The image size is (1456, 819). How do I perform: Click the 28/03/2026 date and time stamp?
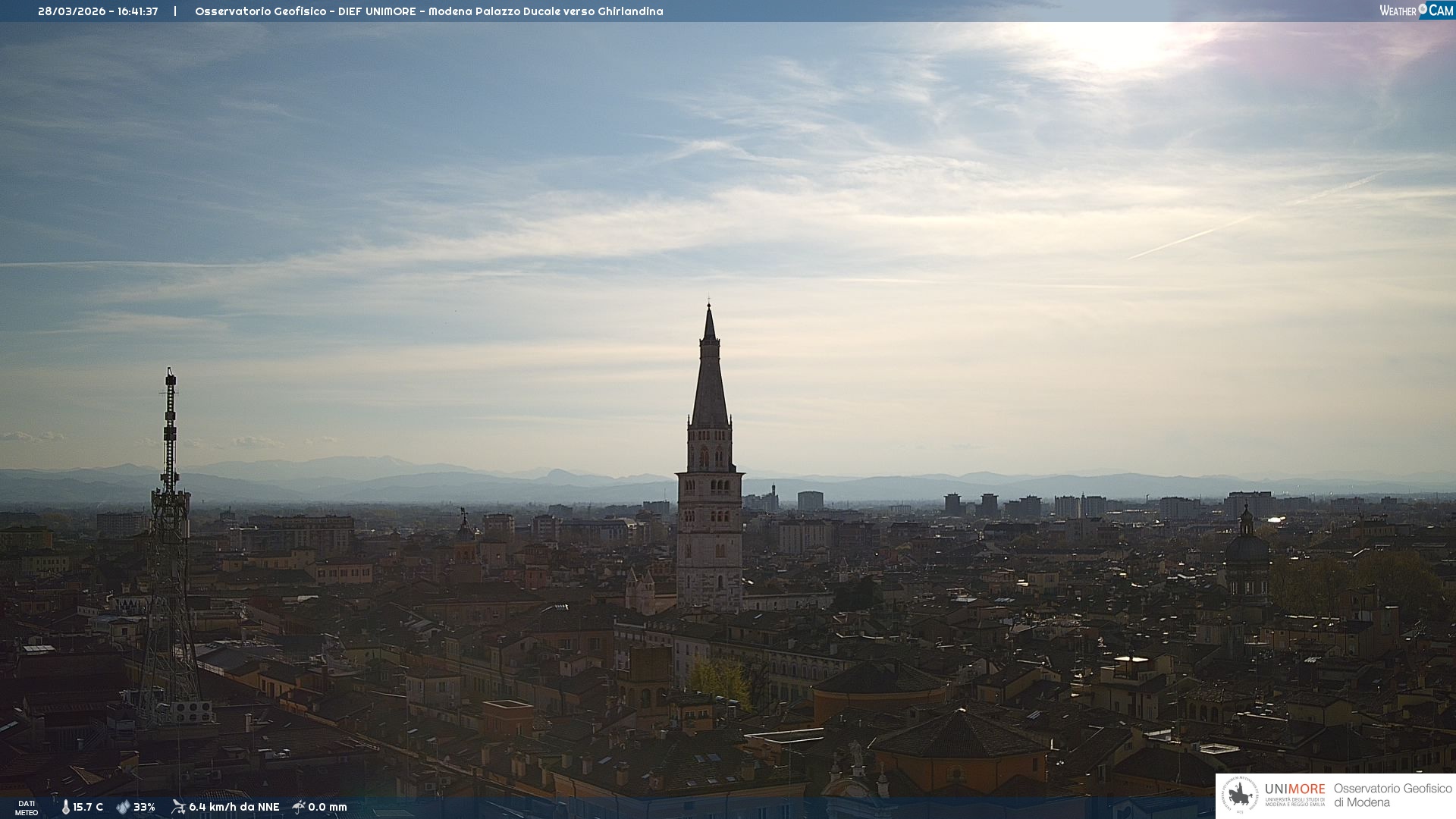[x=98, y=11]
